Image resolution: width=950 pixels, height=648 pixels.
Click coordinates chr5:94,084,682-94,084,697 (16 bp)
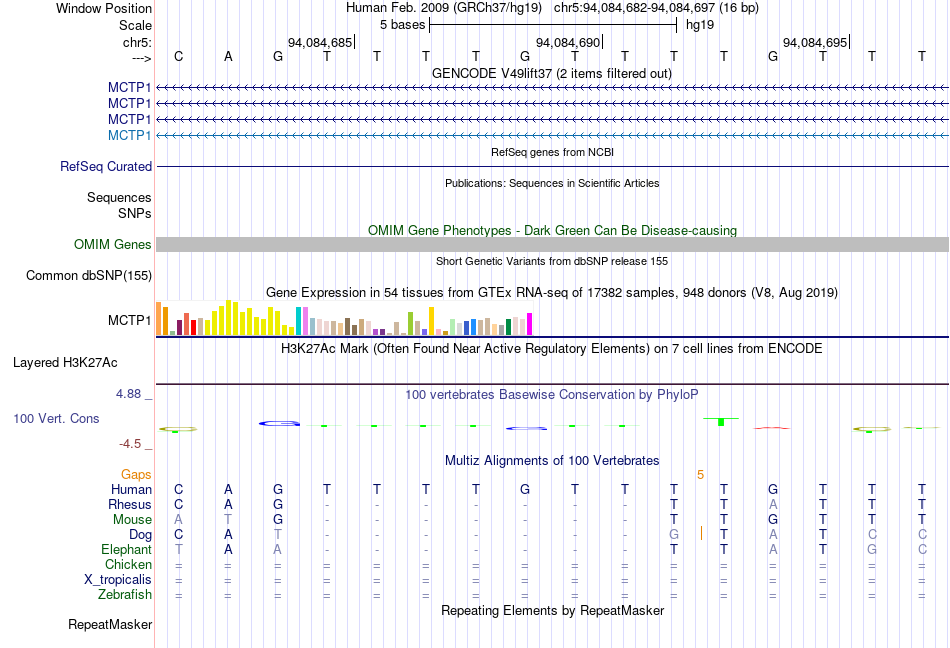tap(656, 8)
